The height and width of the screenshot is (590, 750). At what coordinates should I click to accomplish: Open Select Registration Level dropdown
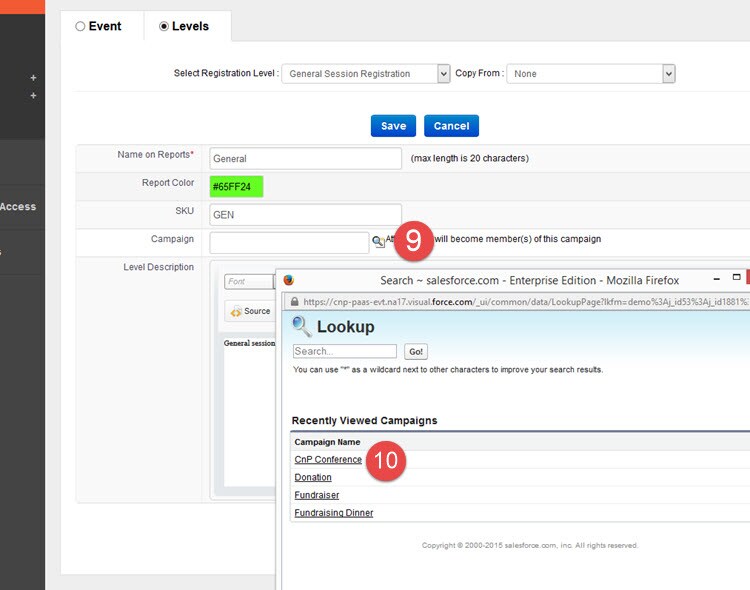(x=366, y=74)
